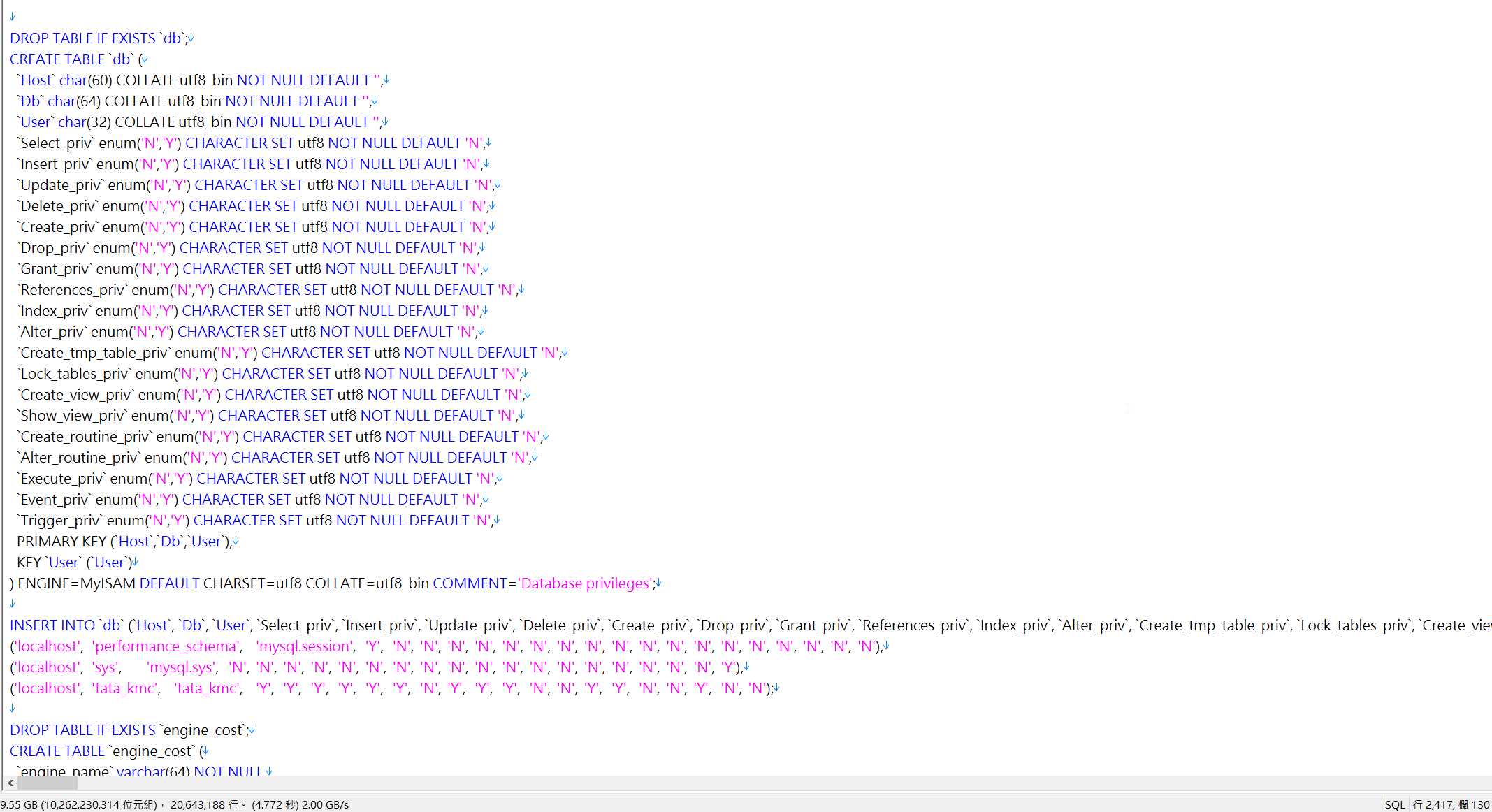The image size is (1492, 812).
Task: Click the '`Update_priv` enum' definition line
Action: click(256, 185)
